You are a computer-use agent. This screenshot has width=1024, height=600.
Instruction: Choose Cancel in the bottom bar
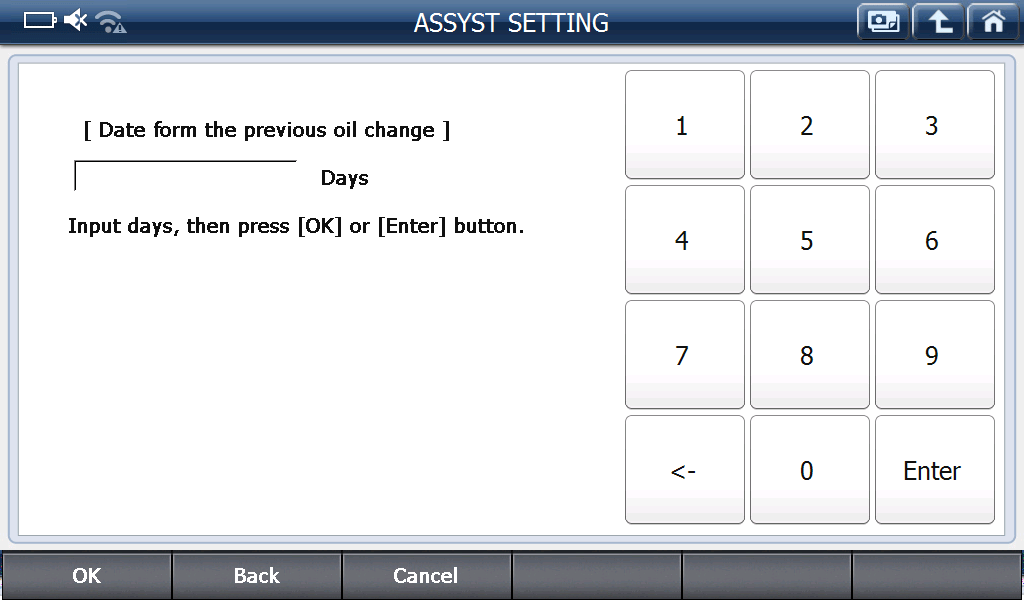pyautogui.click(x=426, y=576)
